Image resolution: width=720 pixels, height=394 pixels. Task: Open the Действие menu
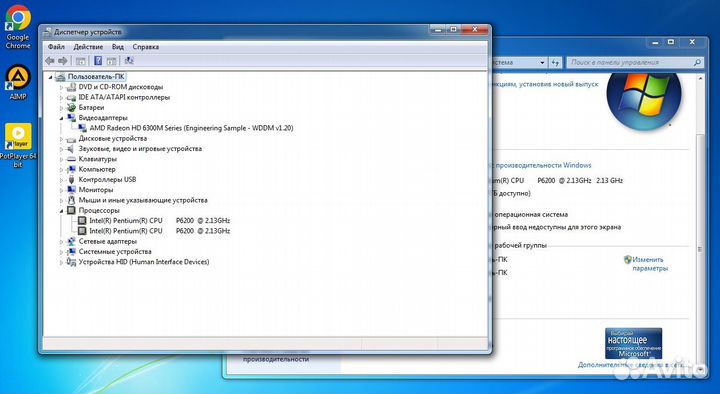point(88,47)
